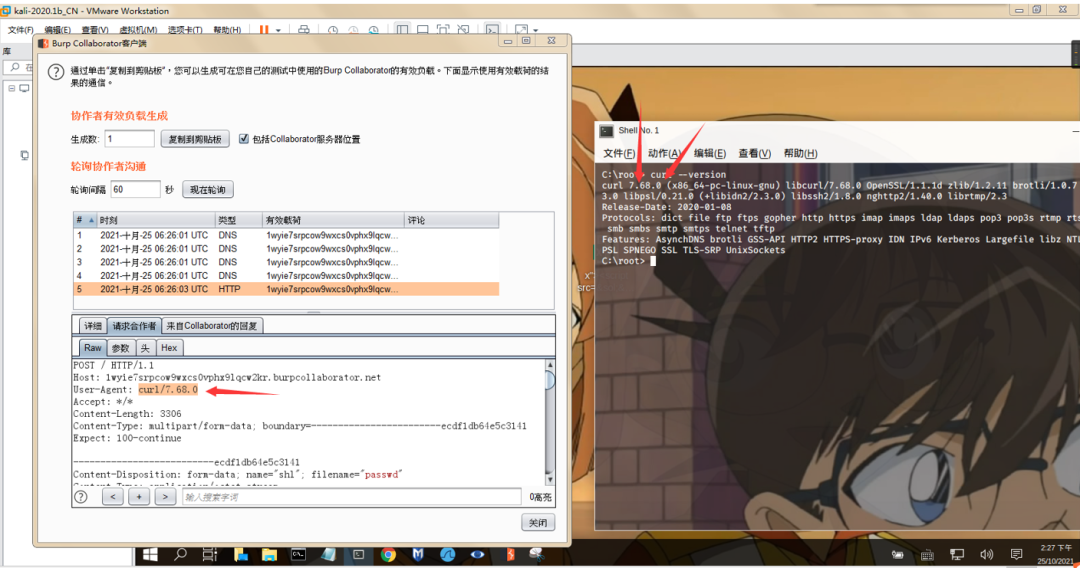Screen dimensions: 1080x568
Task: Open the VMware 帮助(H) menu
Action: (227, 30)
